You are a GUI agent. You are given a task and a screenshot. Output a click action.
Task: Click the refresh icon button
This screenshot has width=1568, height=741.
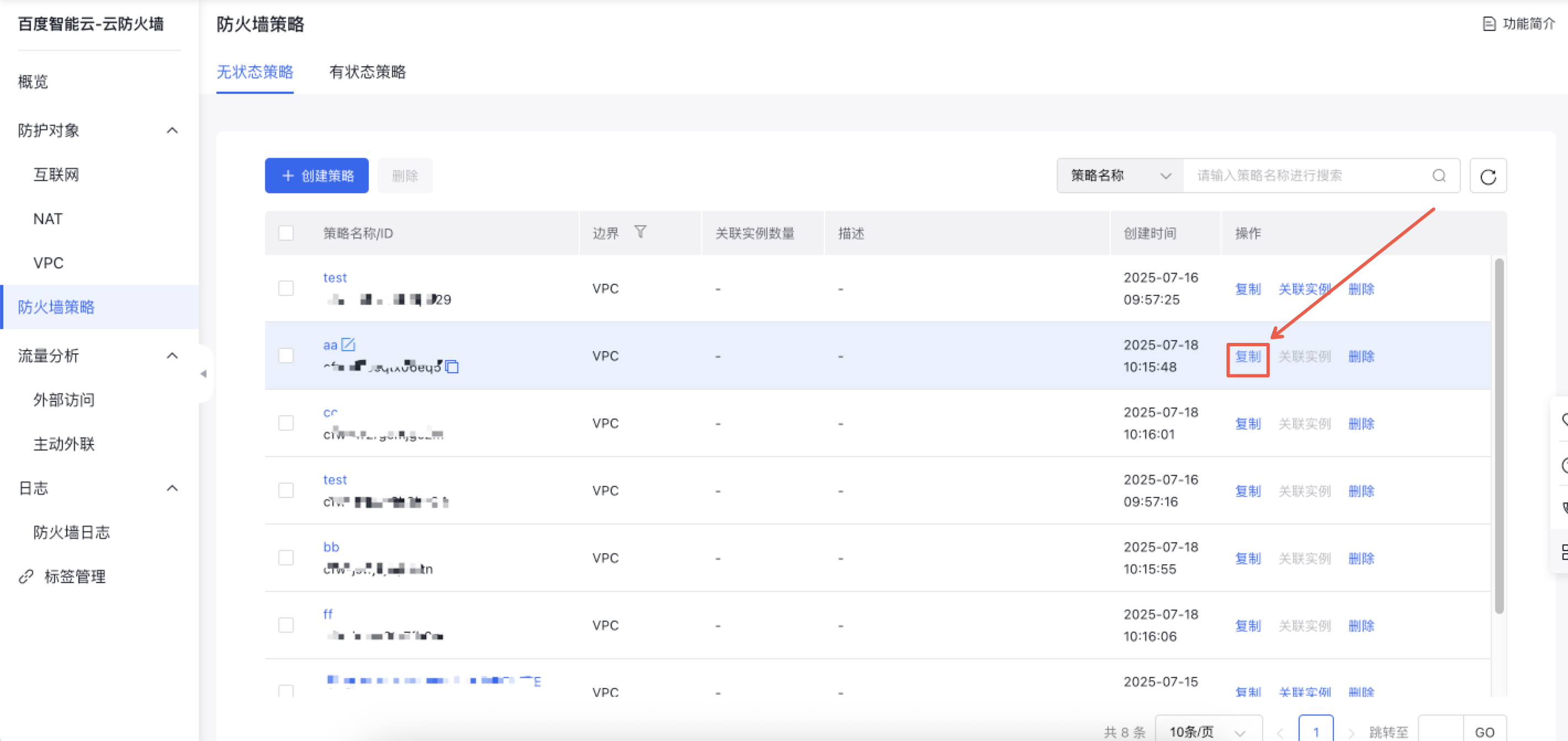pos(1487,176)
